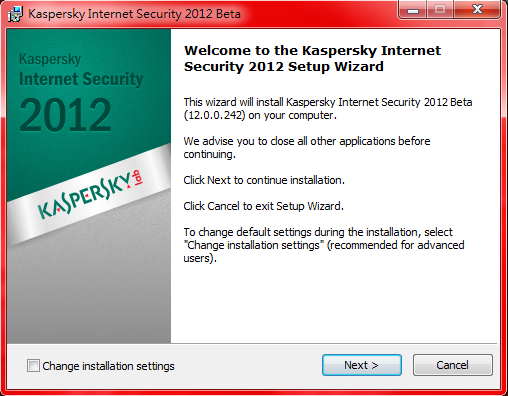Click the window title Kaspersky Internet Security 2012 Beta
508x396 pixels.
[134, 14]
